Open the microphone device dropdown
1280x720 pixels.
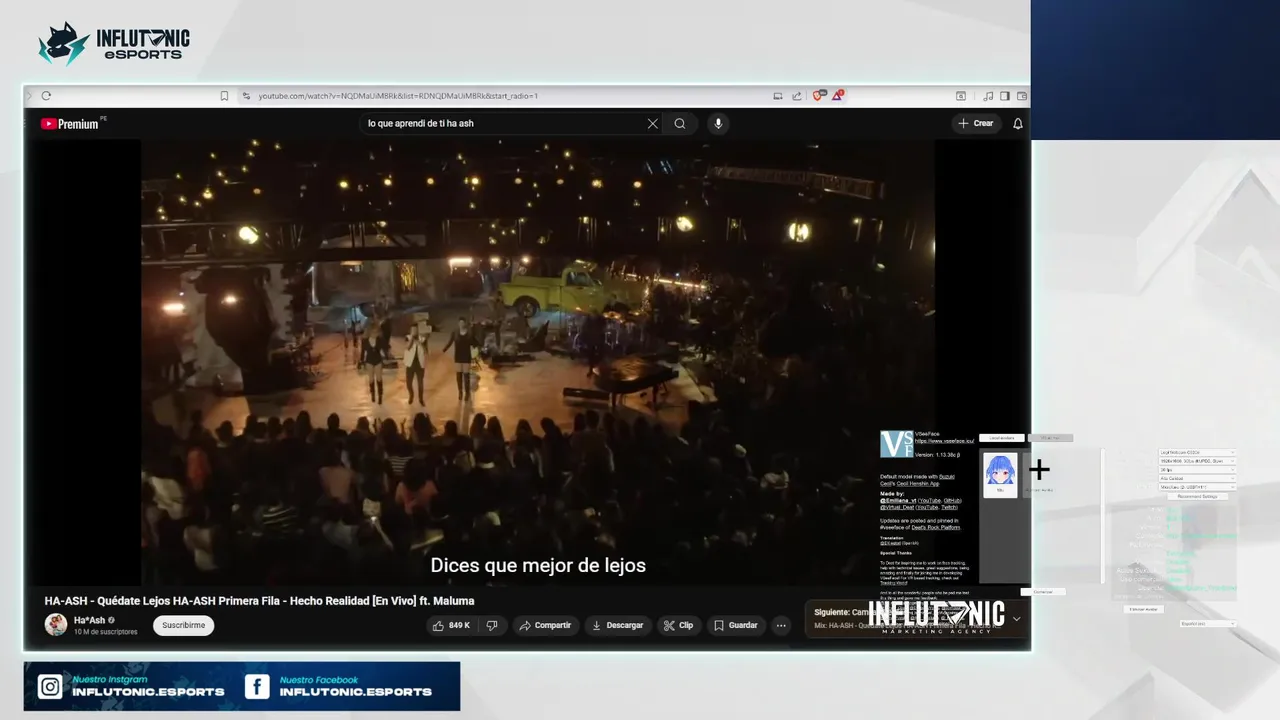[x=1197, y=487]
